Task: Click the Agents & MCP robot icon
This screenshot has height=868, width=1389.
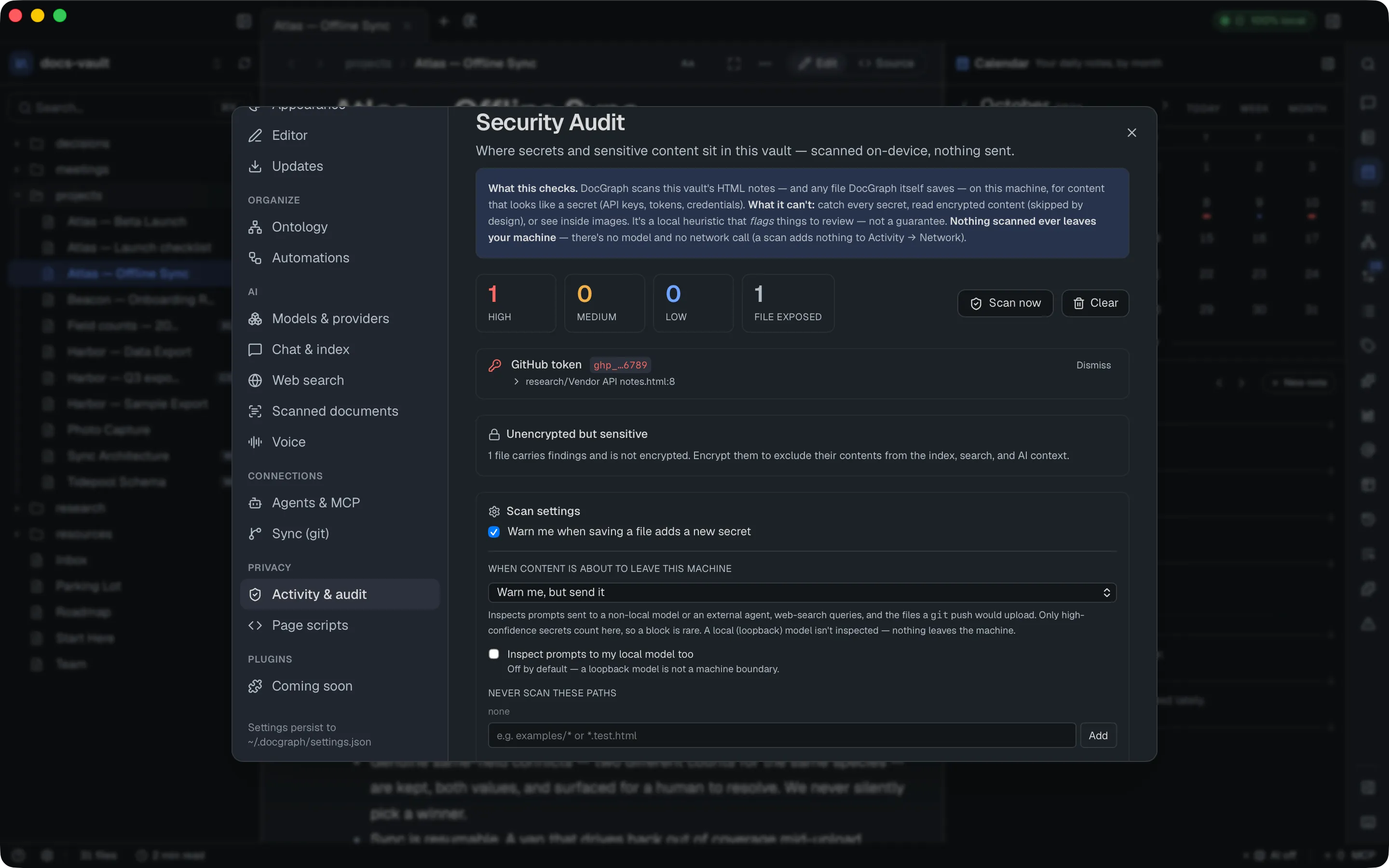Action: click(255, 503)
